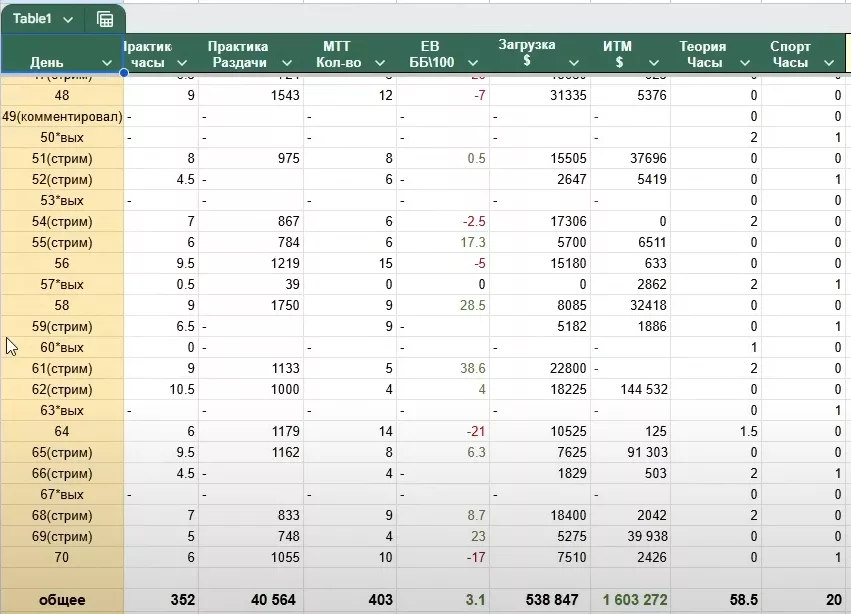The image size is (851, 614).
Task: Click the Table1 label
Action: point(32,19)
